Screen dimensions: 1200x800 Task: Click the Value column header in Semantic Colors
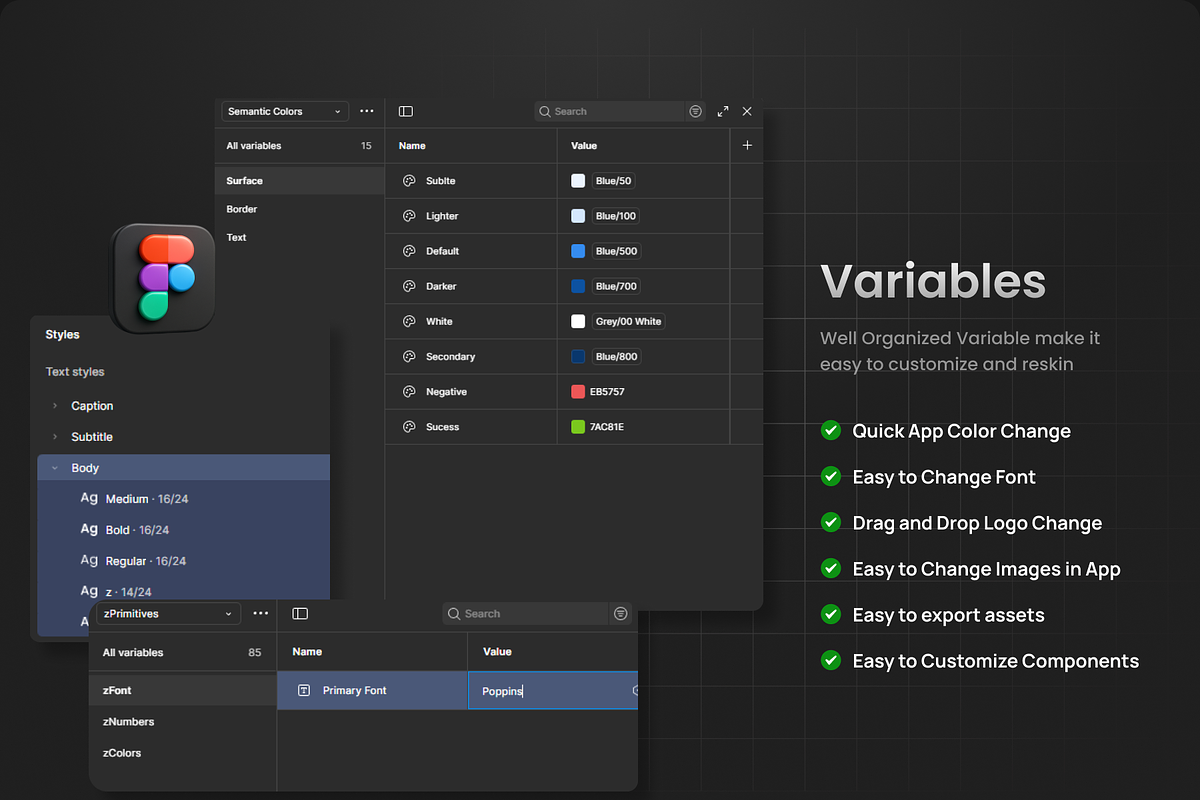coord(584,146)
